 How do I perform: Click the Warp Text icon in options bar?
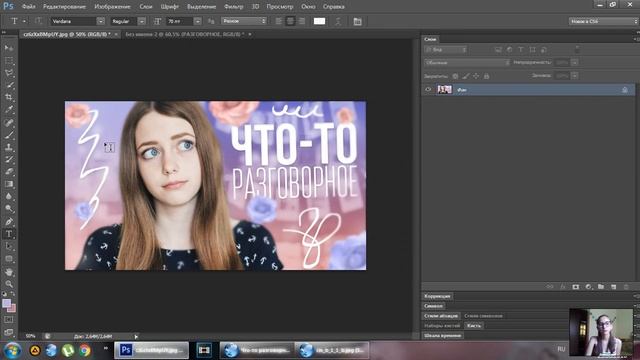(338, 21)
